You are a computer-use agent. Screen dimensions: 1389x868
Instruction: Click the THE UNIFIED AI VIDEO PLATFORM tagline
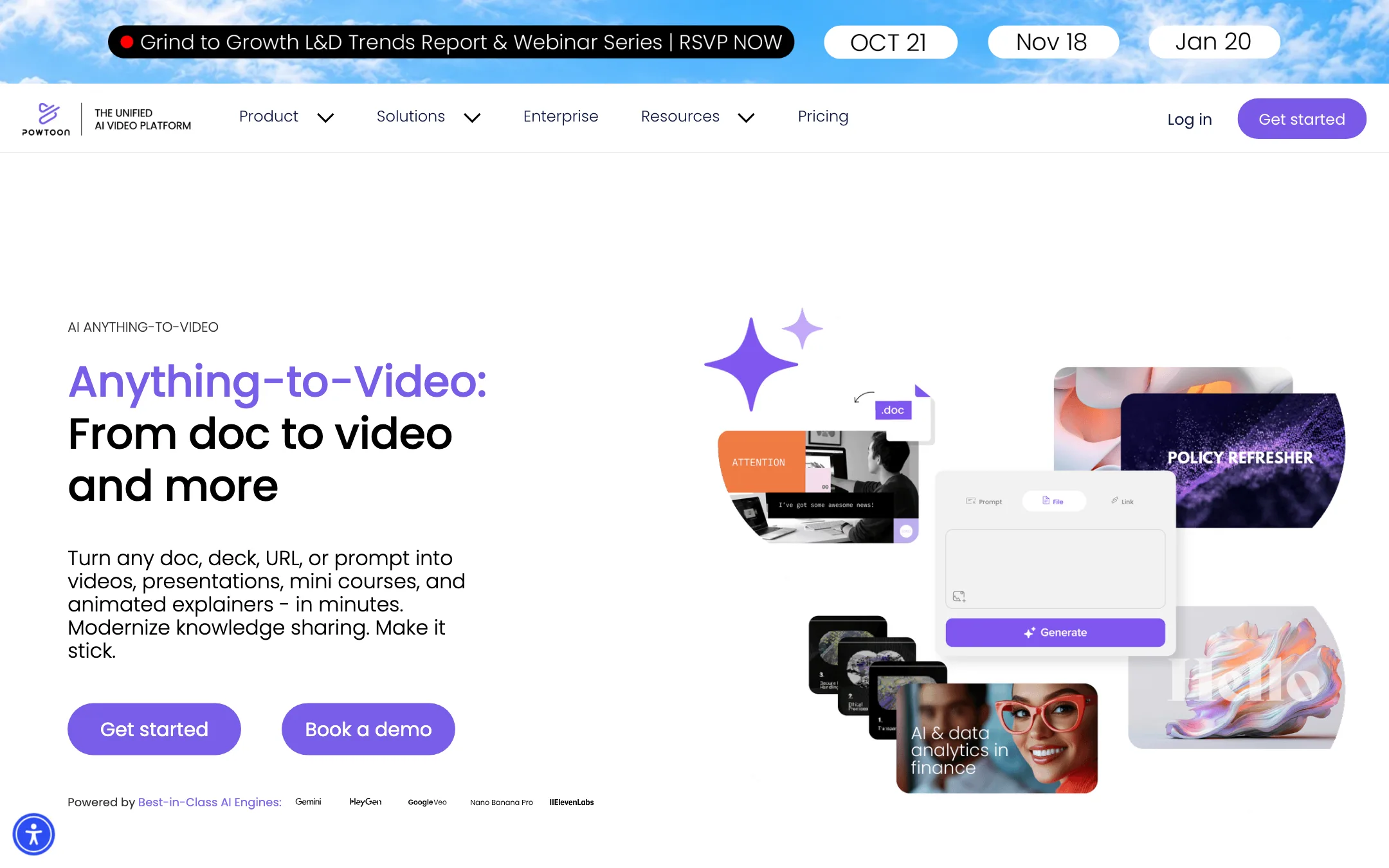143,120
